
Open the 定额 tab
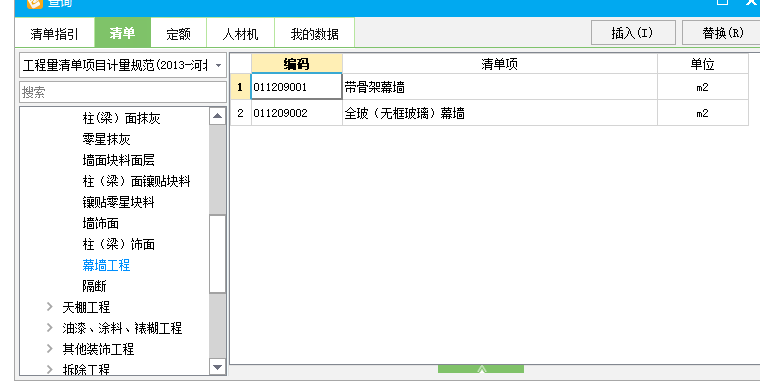click(178, 33)
